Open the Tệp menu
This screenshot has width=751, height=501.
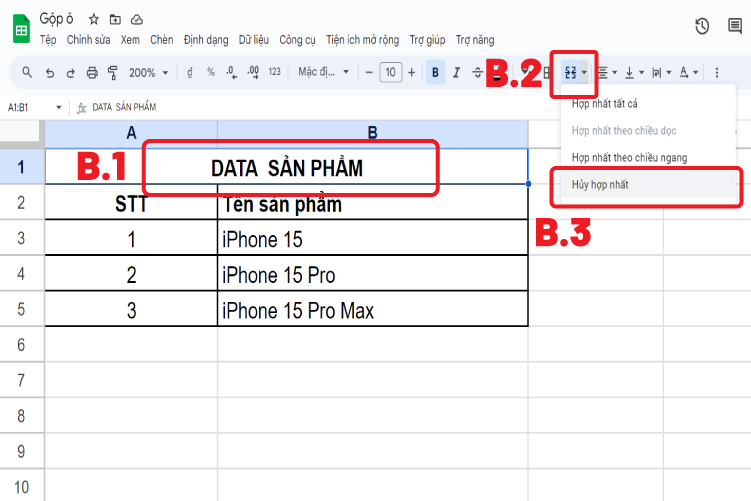point(48,40)
